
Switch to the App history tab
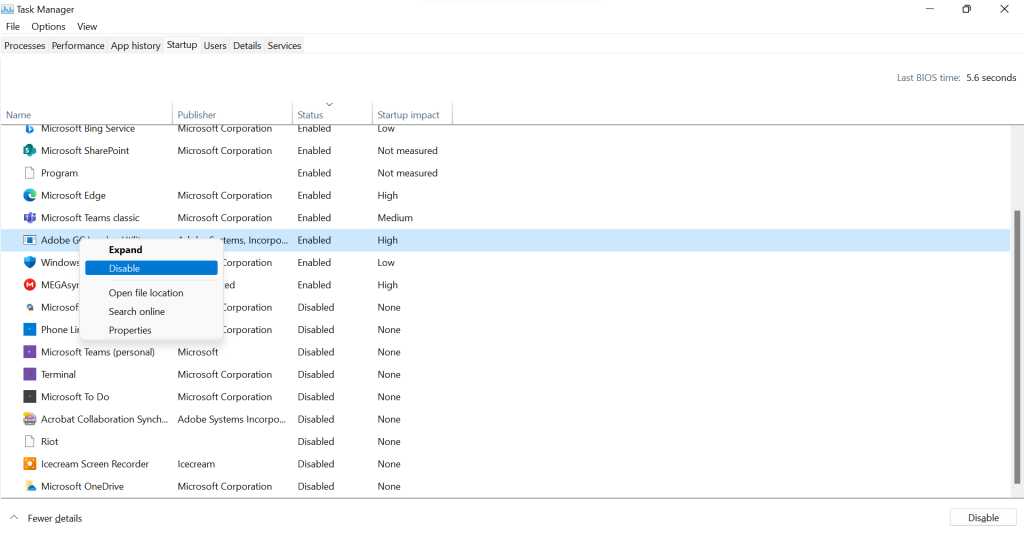coord(135,46)
